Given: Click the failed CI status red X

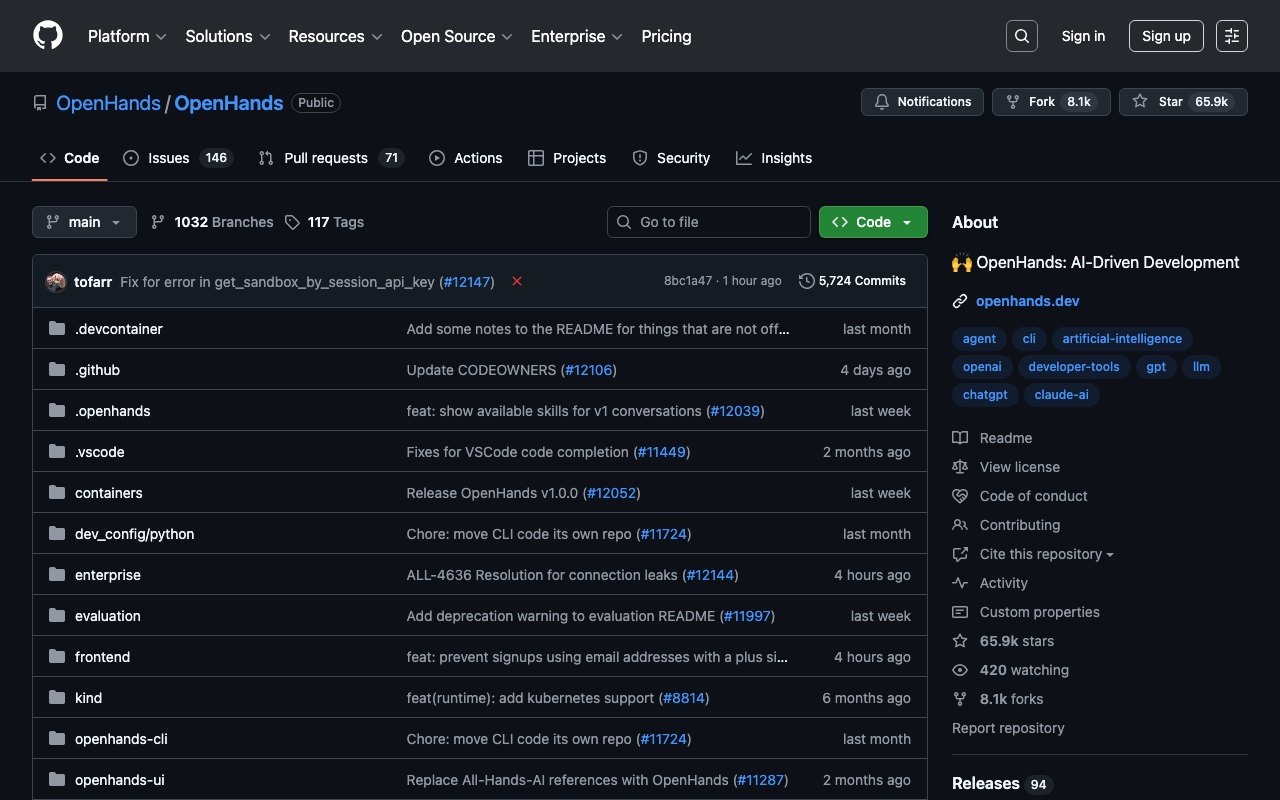Looking at the screenshot, I should click(517, 281).
